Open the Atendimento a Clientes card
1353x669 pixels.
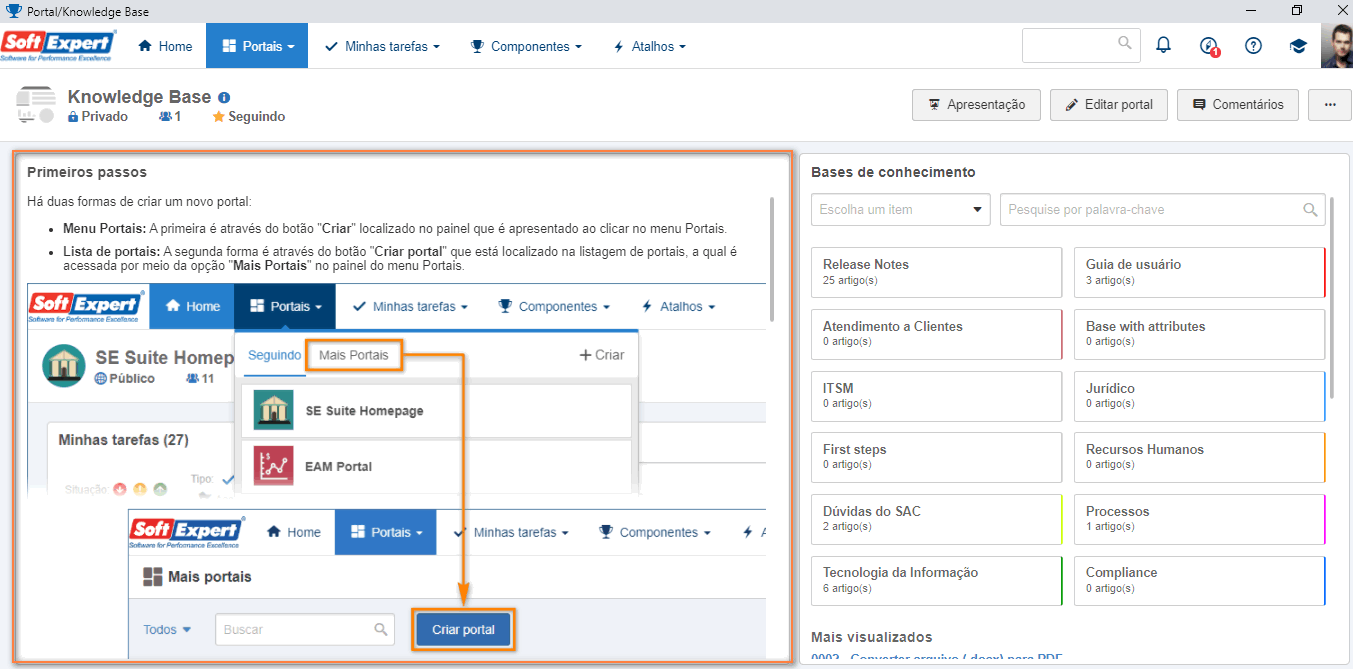click(936, 334)
